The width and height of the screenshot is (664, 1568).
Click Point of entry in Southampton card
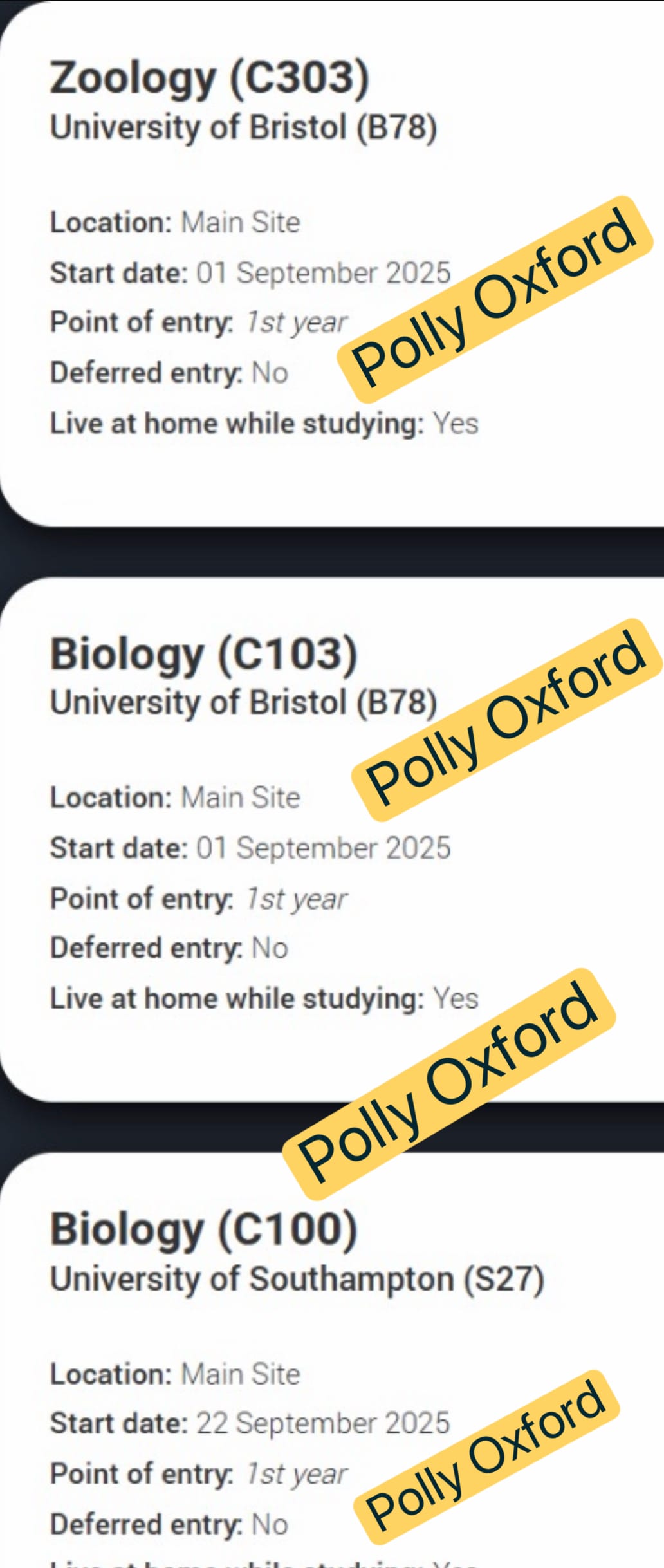199,1473
